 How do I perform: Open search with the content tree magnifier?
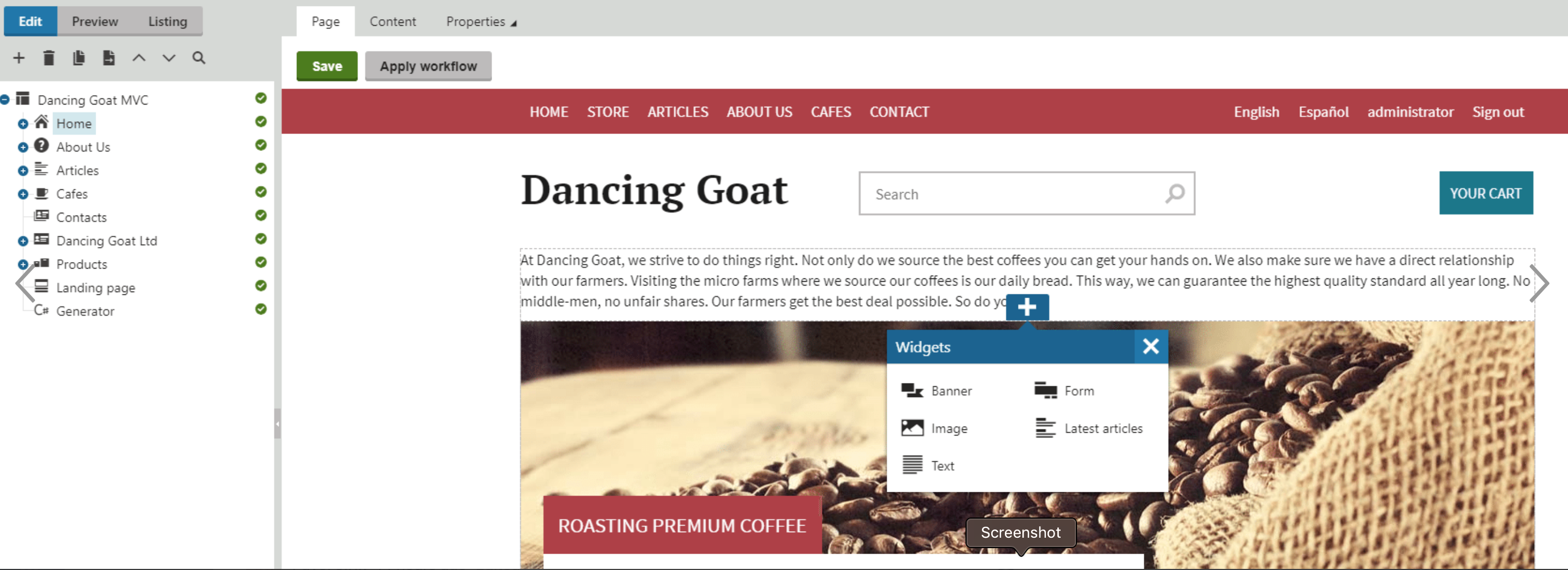198,58
